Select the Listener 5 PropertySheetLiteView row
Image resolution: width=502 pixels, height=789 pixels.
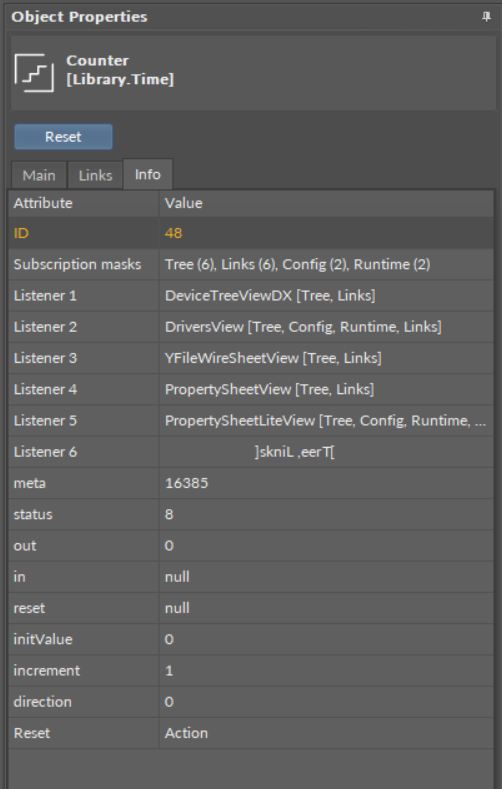pos(251,420)
